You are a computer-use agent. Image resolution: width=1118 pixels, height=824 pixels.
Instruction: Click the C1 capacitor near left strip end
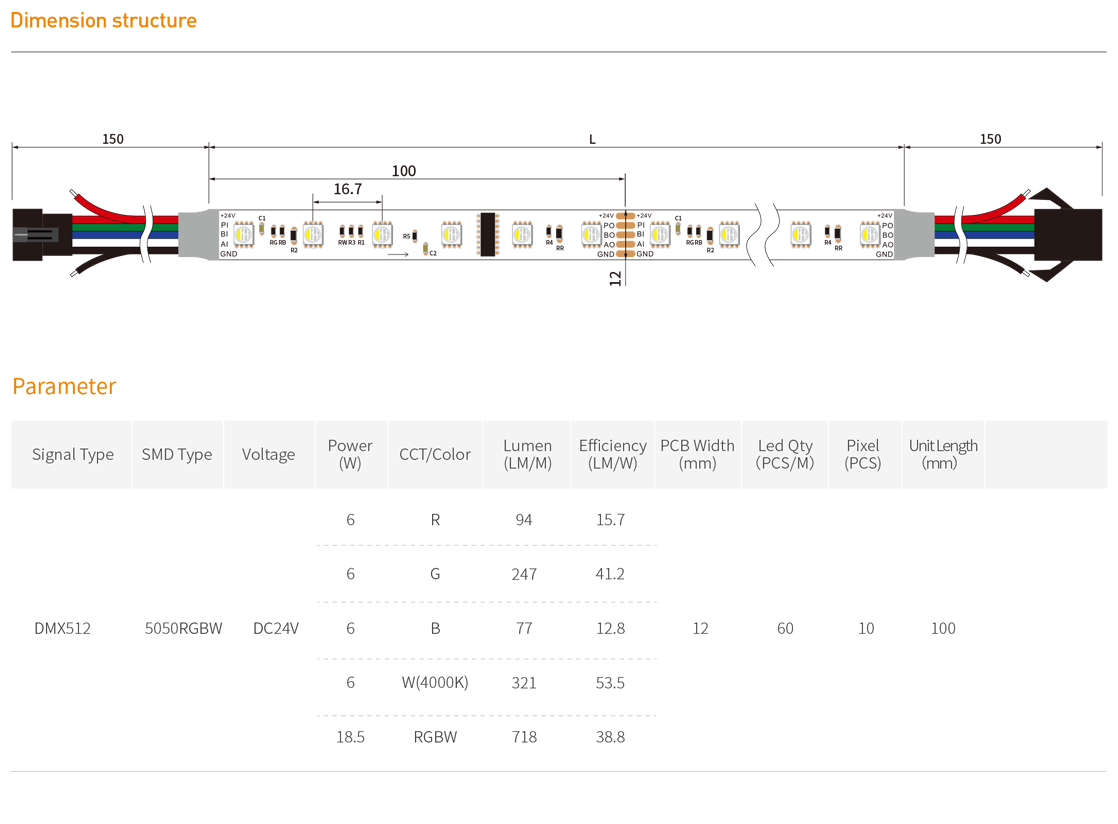[x=262, y=228]
